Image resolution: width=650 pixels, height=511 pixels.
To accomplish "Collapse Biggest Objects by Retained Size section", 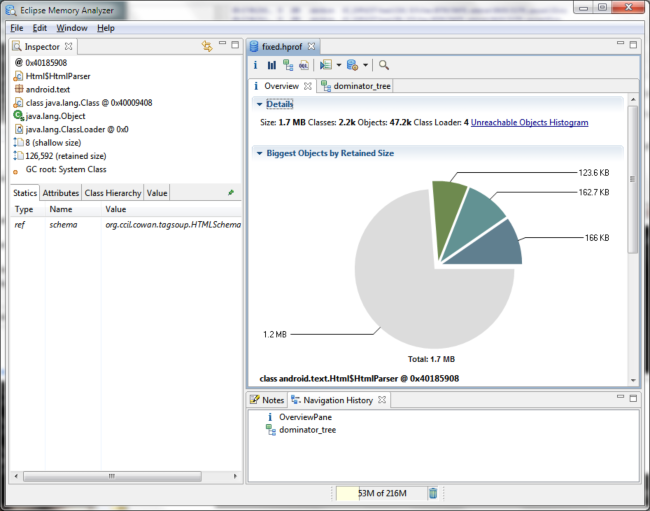I will (260, 153).
